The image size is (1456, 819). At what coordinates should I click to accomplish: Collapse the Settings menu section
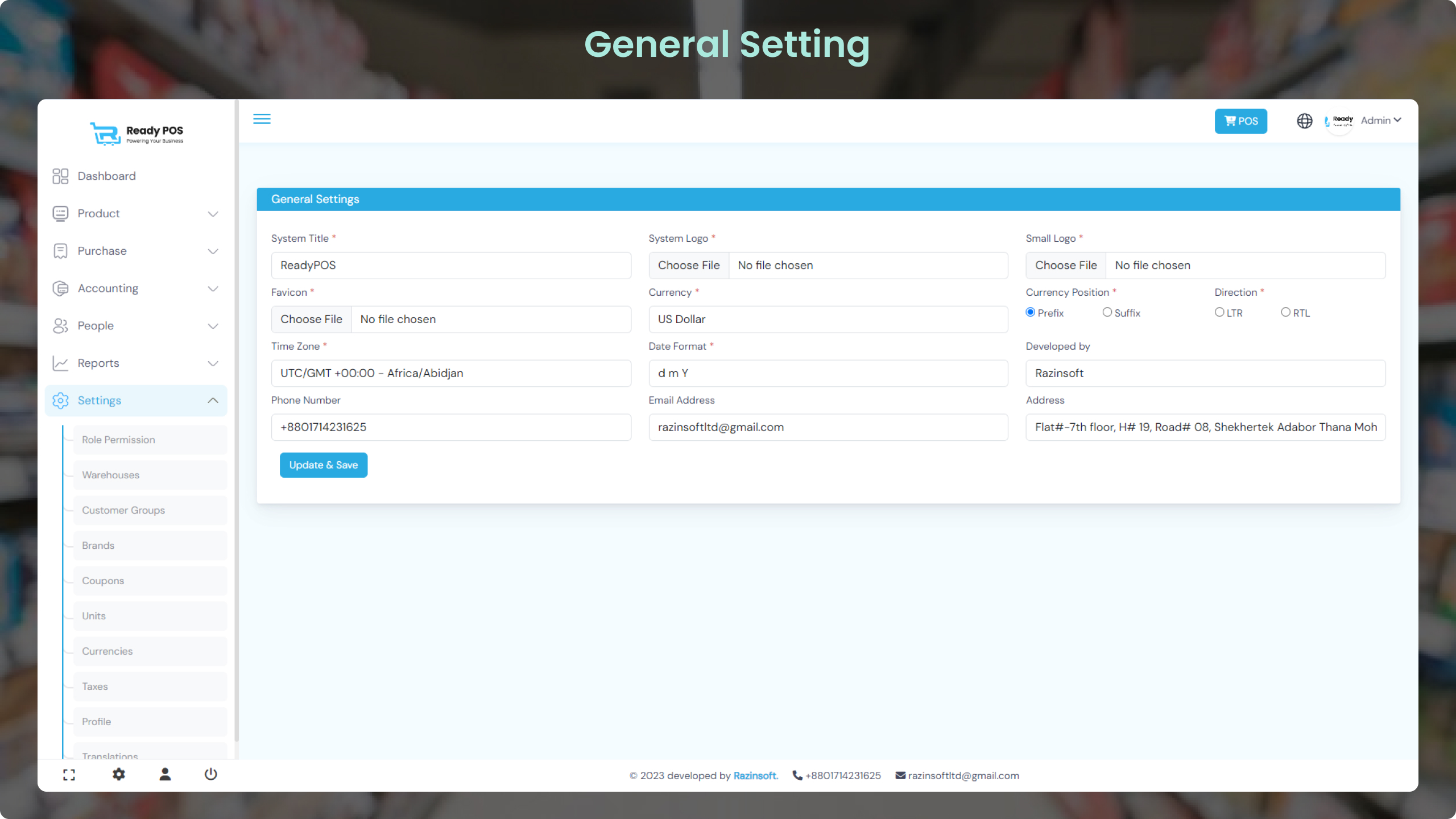[x=213, y=400]
